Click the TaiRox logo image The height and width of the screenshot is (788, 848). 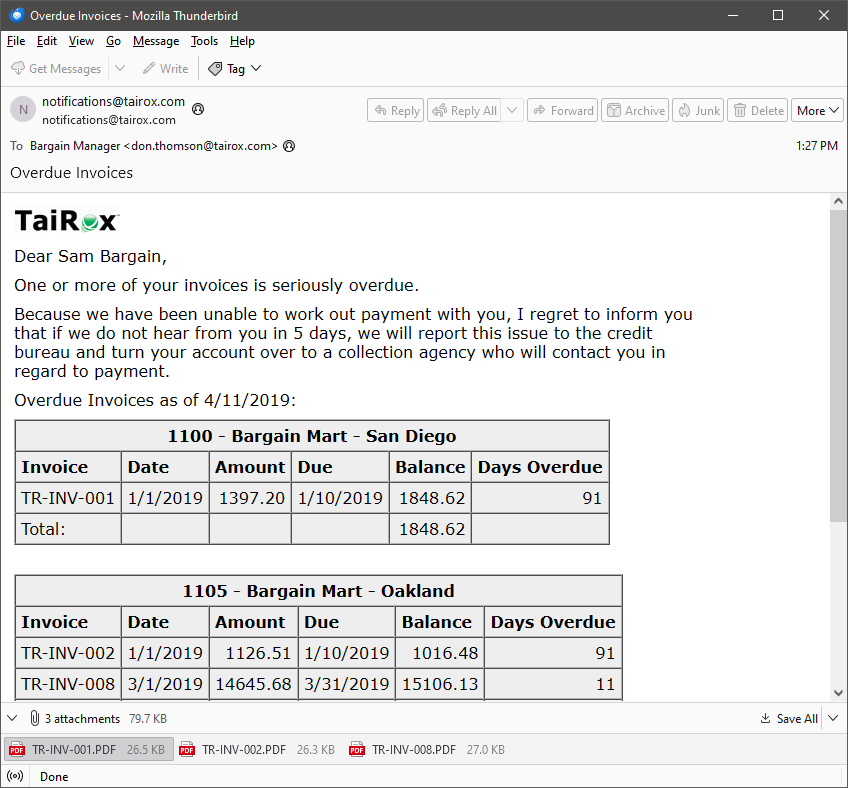[x=66, y=220]
